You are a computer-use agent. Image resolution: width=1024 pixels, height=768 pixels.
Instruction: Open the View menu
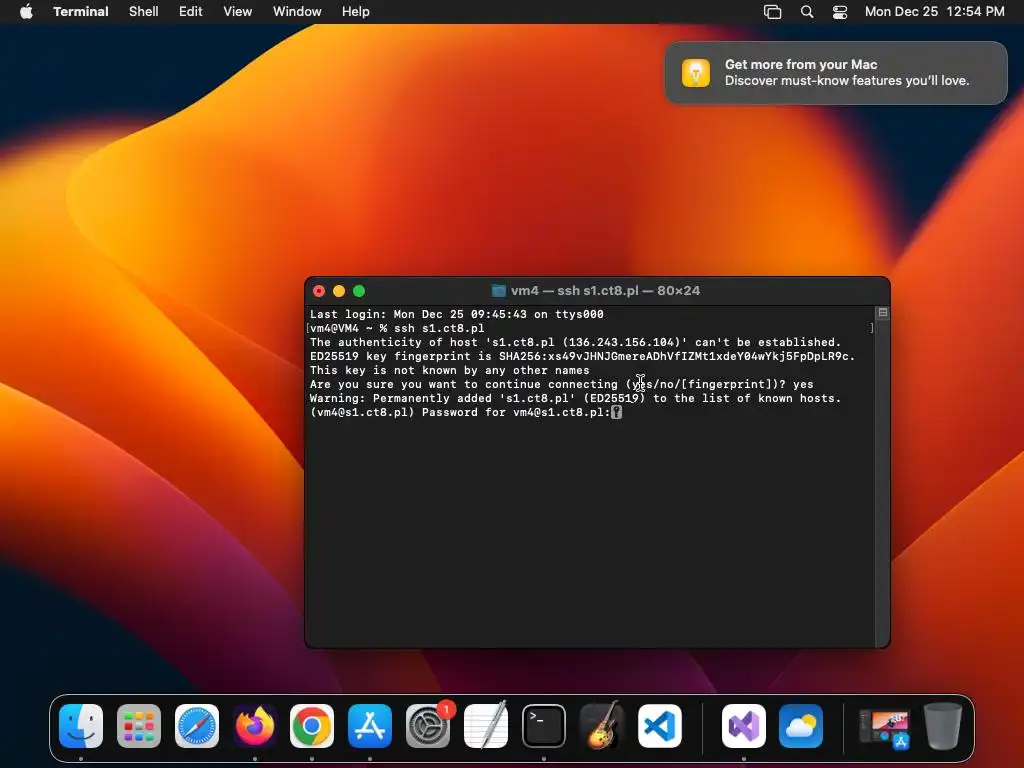(238, 12)
